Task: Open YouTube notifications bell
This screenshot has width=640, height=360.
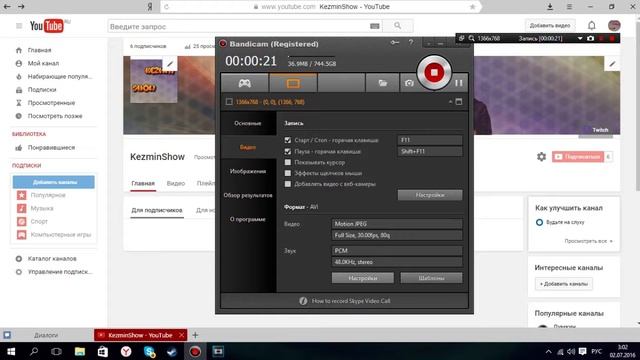Action: click(x=591, y=26)
